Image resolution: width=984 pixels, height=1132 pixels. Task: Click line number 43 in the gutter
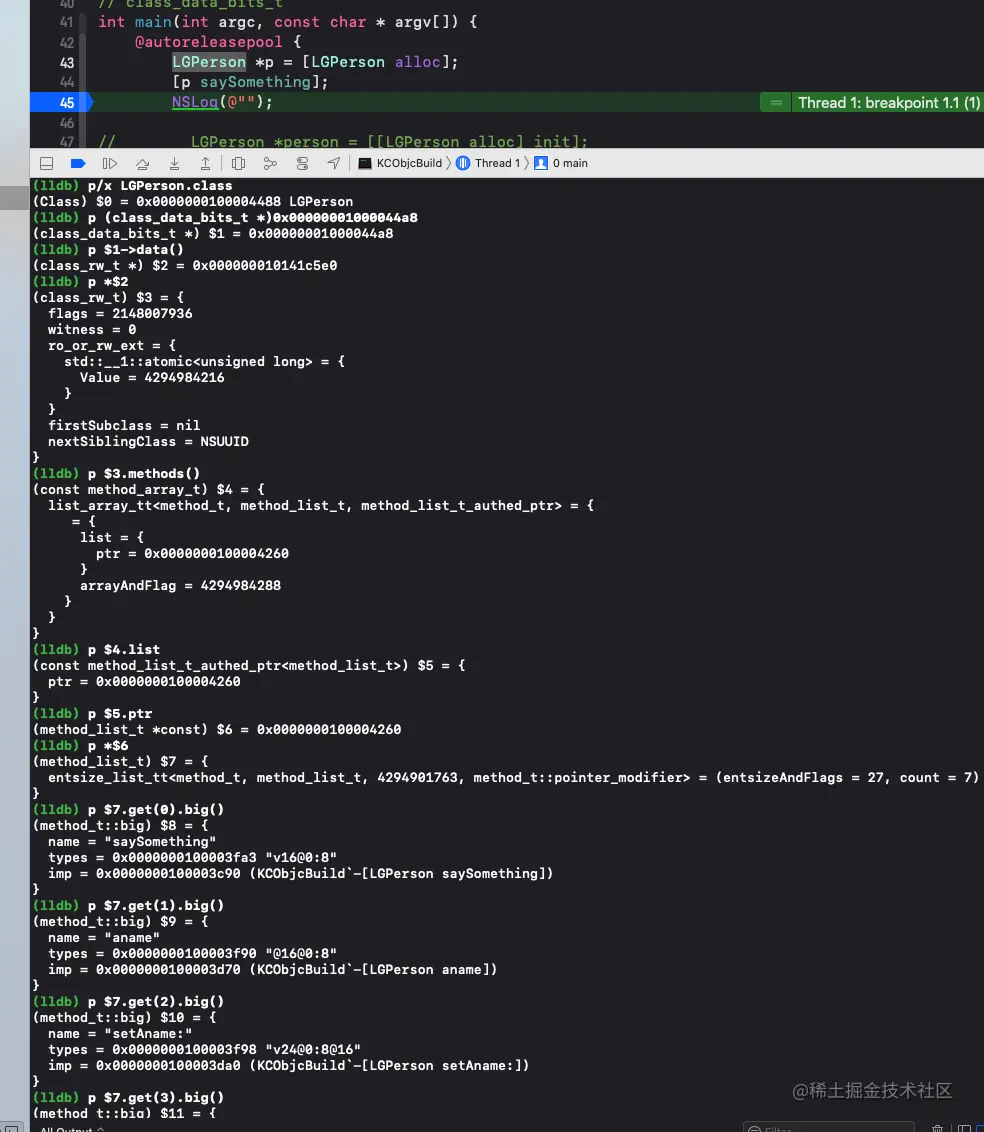[x=66, y=63]
